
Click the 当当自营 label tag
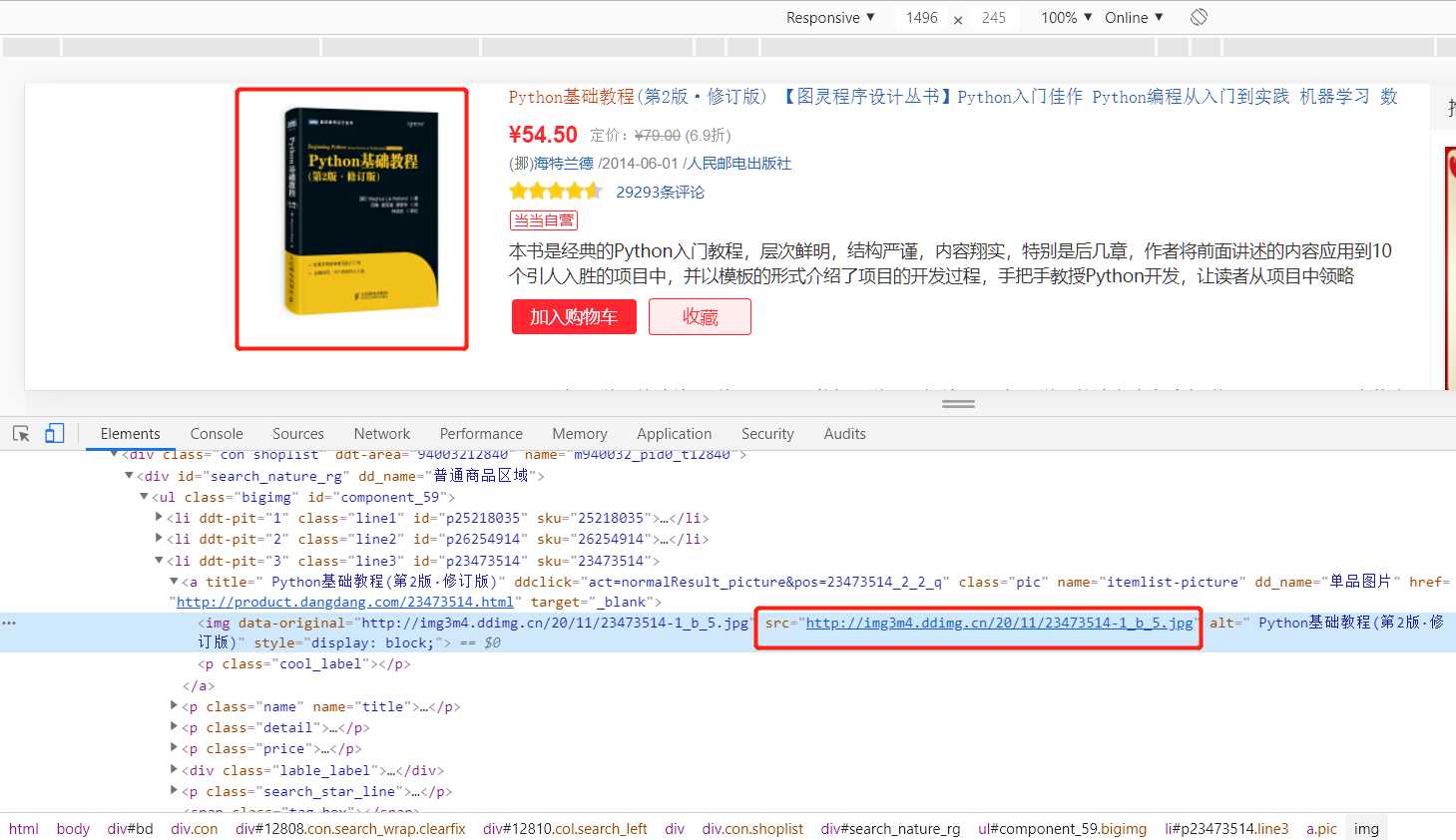544,220
